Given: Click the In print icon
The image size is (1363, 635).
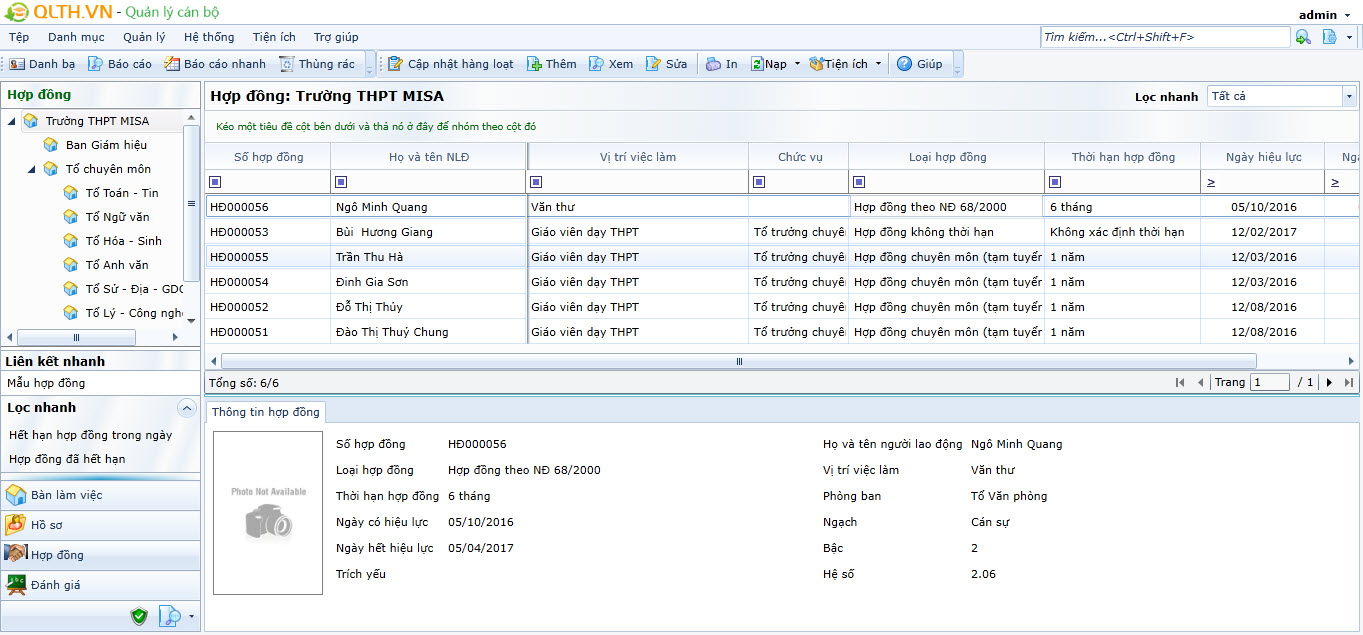Looking at the screenshot, I should pos(713,64).
